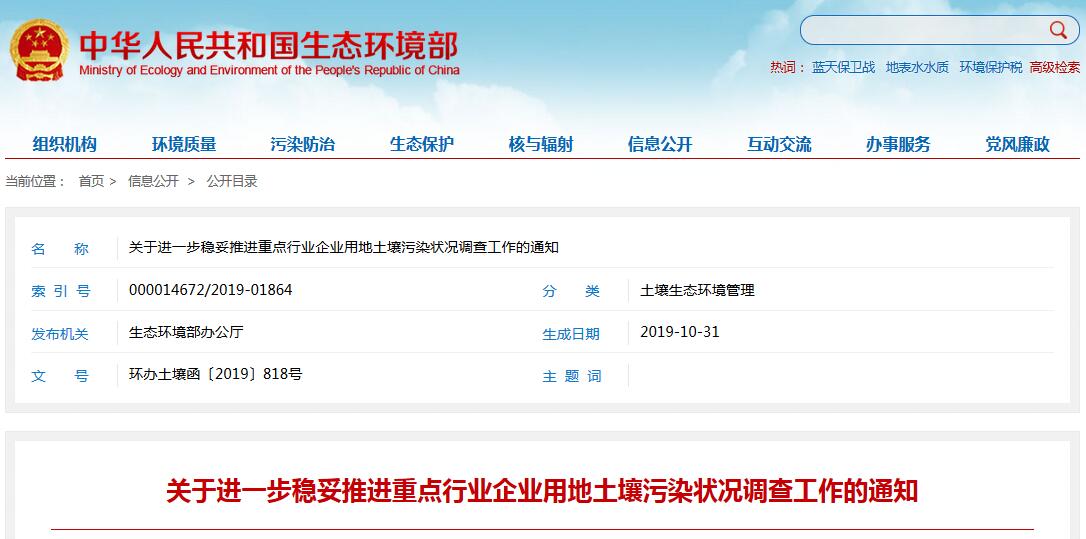Click the 地表水水质 hot word link
The height and width of the screenshot is (539, 1086).
917,67
